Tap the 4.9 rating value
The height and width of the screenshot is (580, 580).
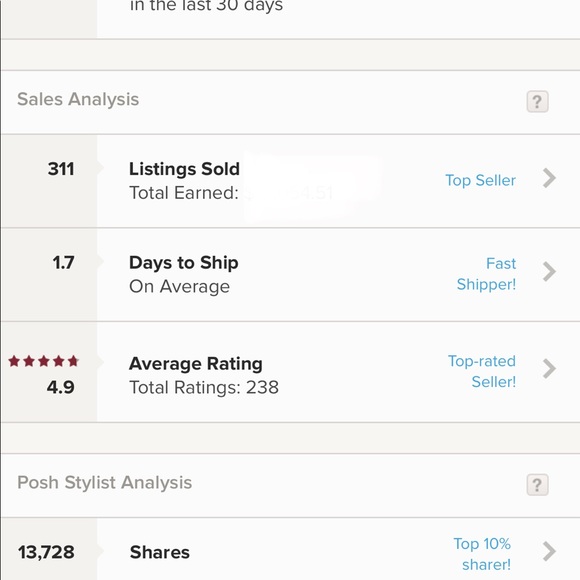click(61, 387)
